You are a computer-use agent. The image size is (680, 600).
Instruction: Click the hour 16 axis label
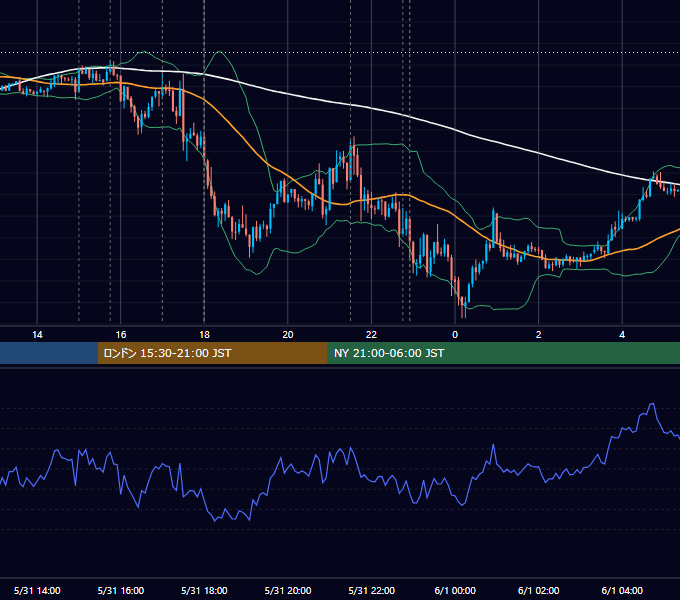[x=121, y=335]
